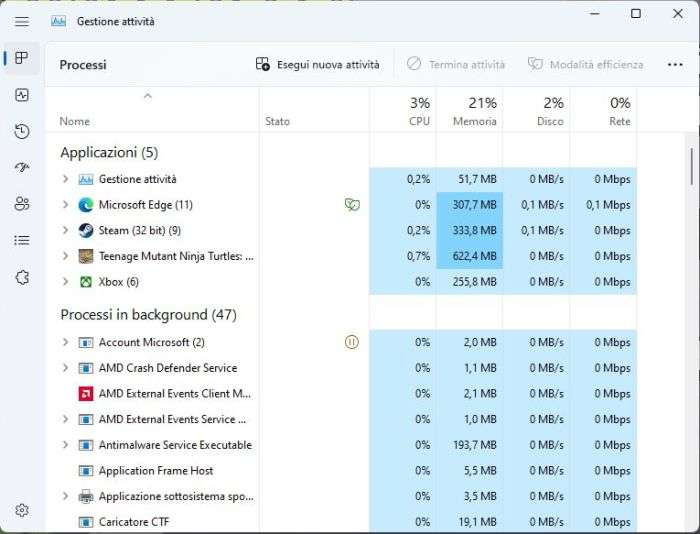
Task: Expand Antimalware Service Executable
Action: [66, 445]
